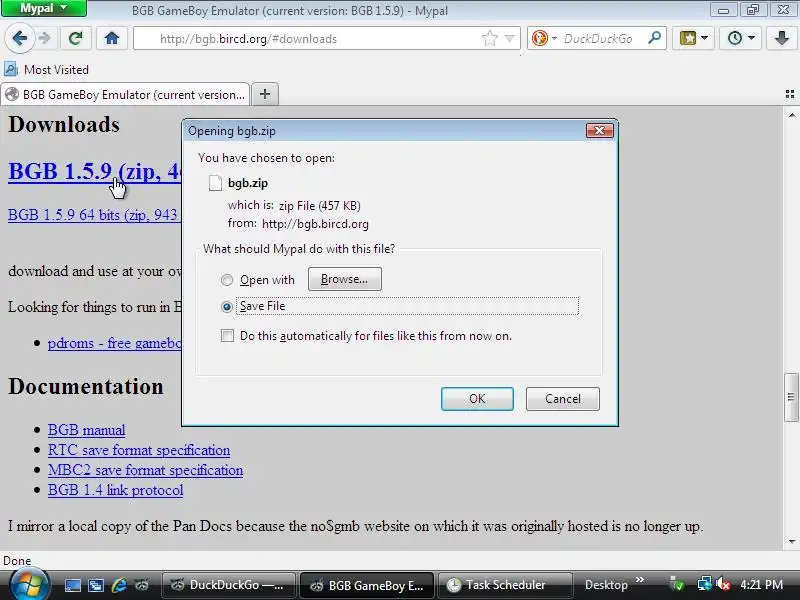Expand the Desktop toolbar chevron
Image resolution: width=800 pixels, height=600 pixels.
pyautogui.click(x=640, y=580)
